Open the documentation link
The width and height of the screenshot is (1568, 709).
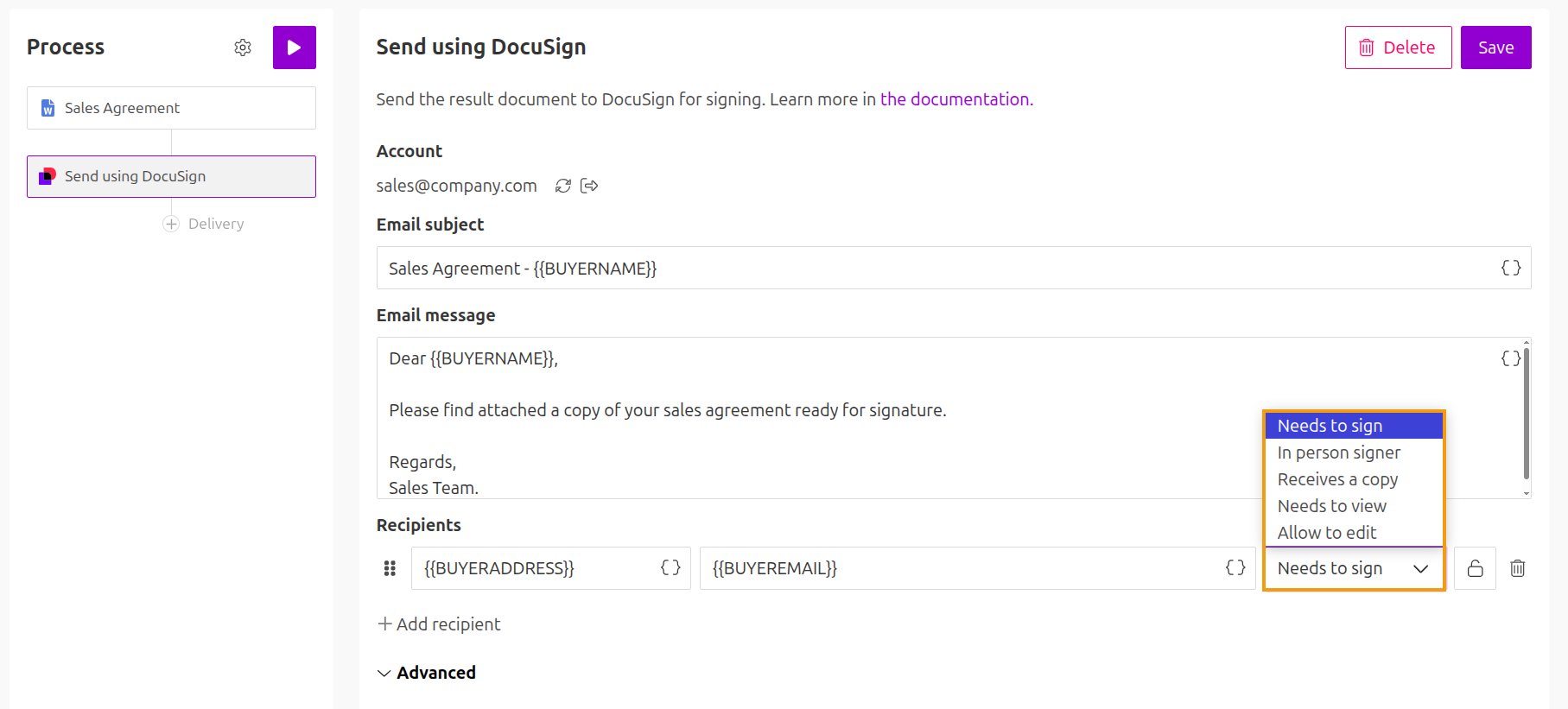tap(956, 99)
